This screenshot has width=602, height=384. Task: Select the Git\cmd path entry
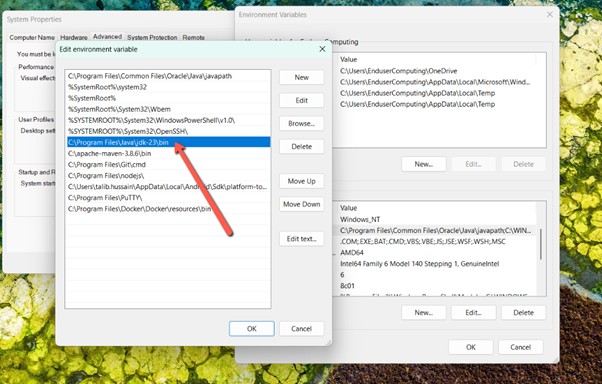[x=169, y=165]
